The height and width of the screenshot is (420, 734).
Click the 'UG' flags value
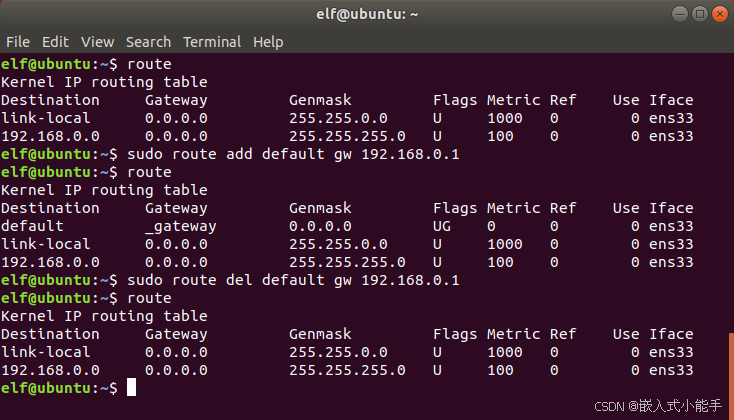point(442,226)
